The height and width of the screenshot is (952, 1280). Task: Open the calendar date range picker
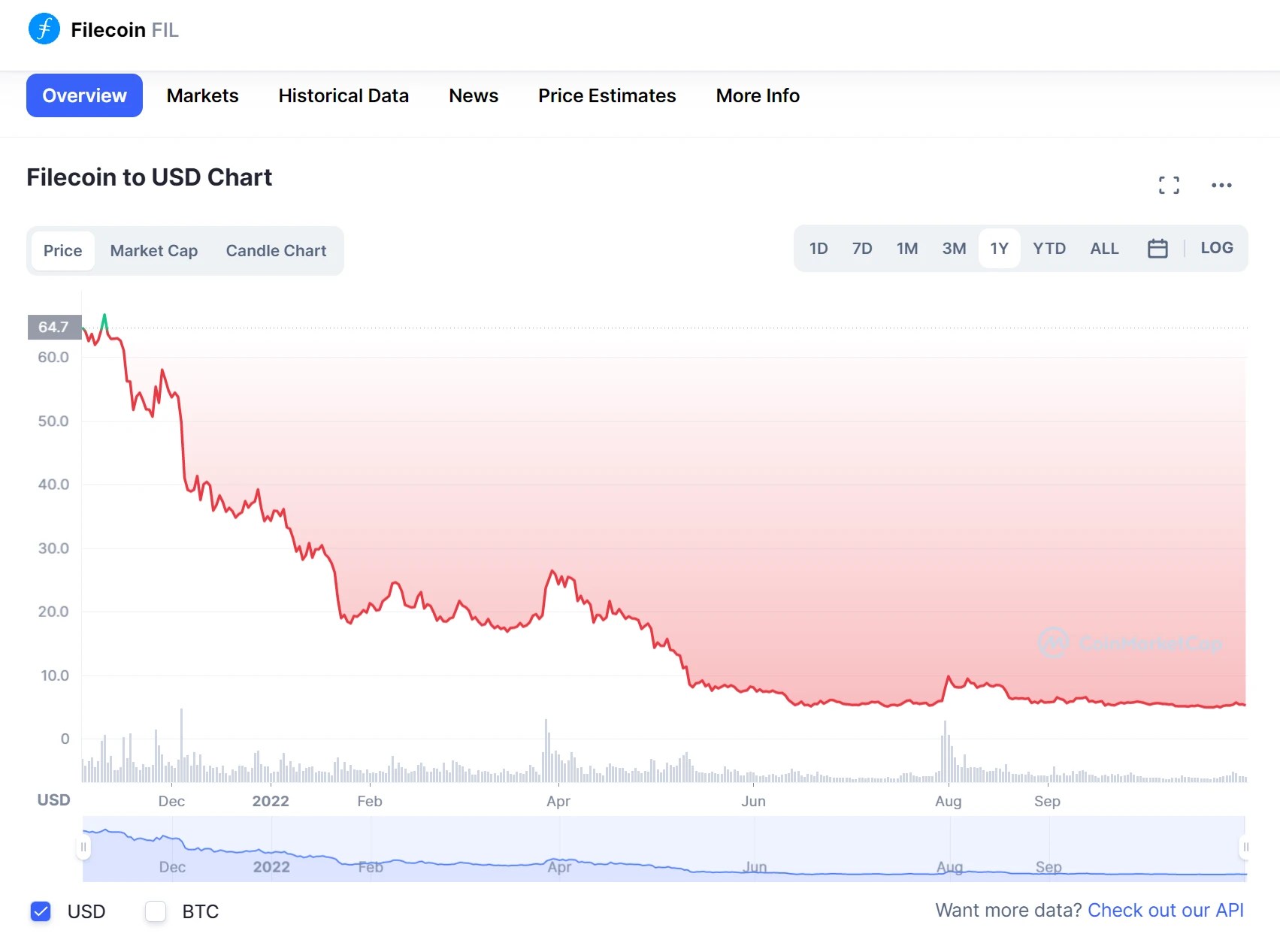coord(1157,248)
